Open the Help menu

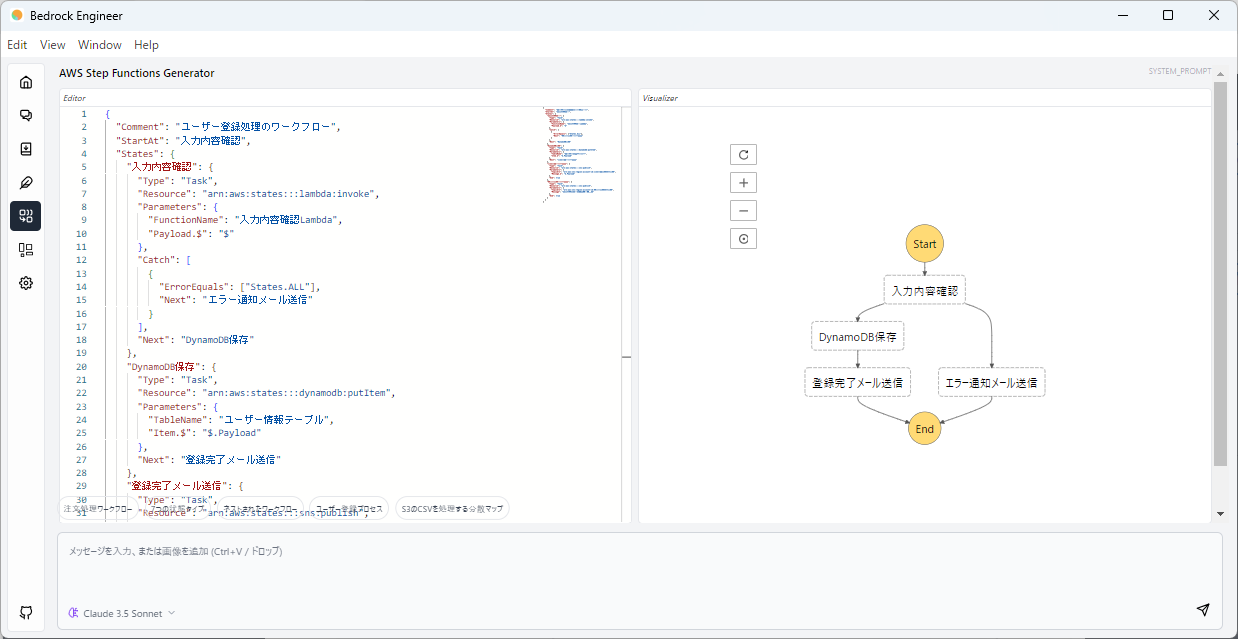(x=147, y=45)
